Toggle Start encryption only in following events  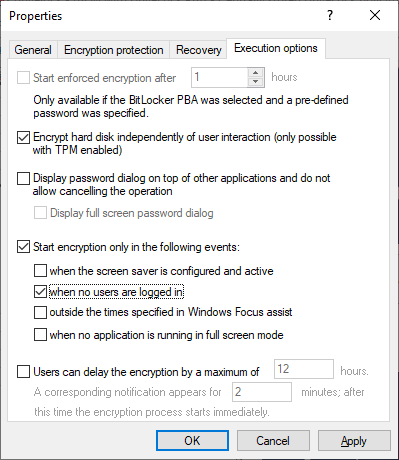(x=23, y=247)
